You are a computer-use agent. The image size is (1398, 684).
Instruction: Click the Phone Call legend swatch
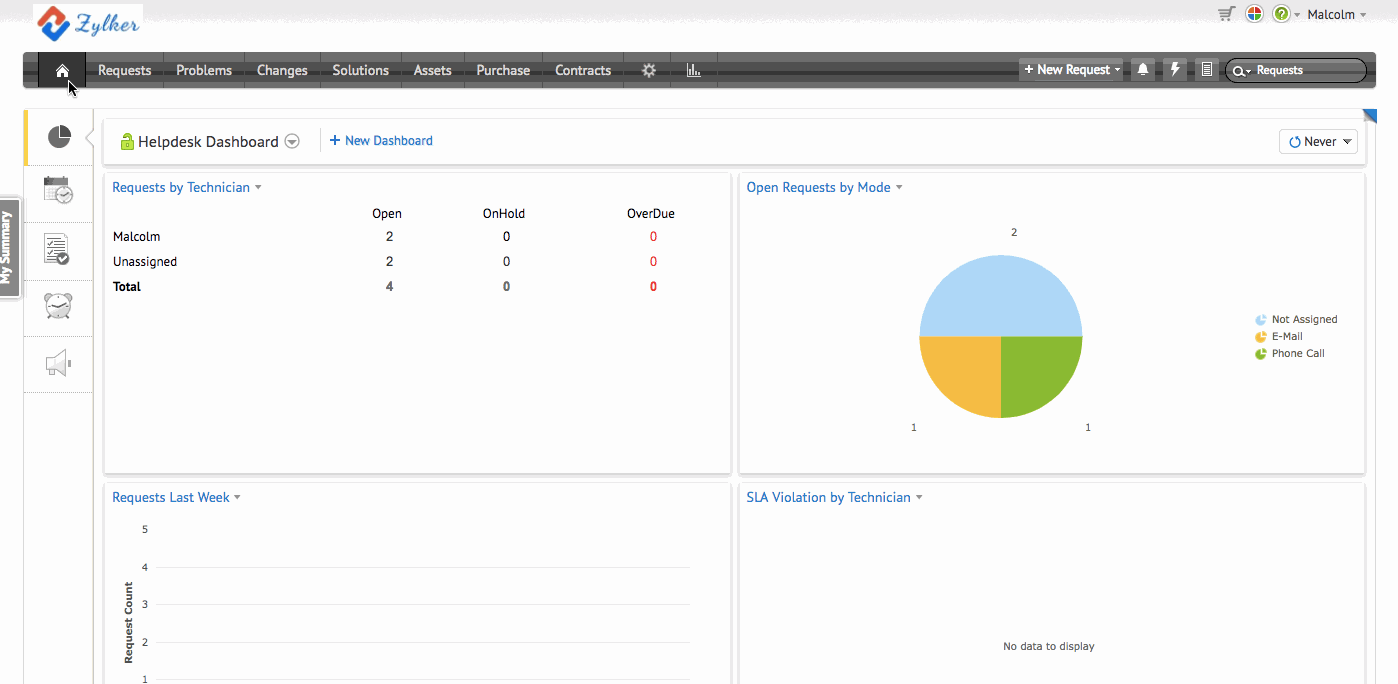pos(1261,354)
